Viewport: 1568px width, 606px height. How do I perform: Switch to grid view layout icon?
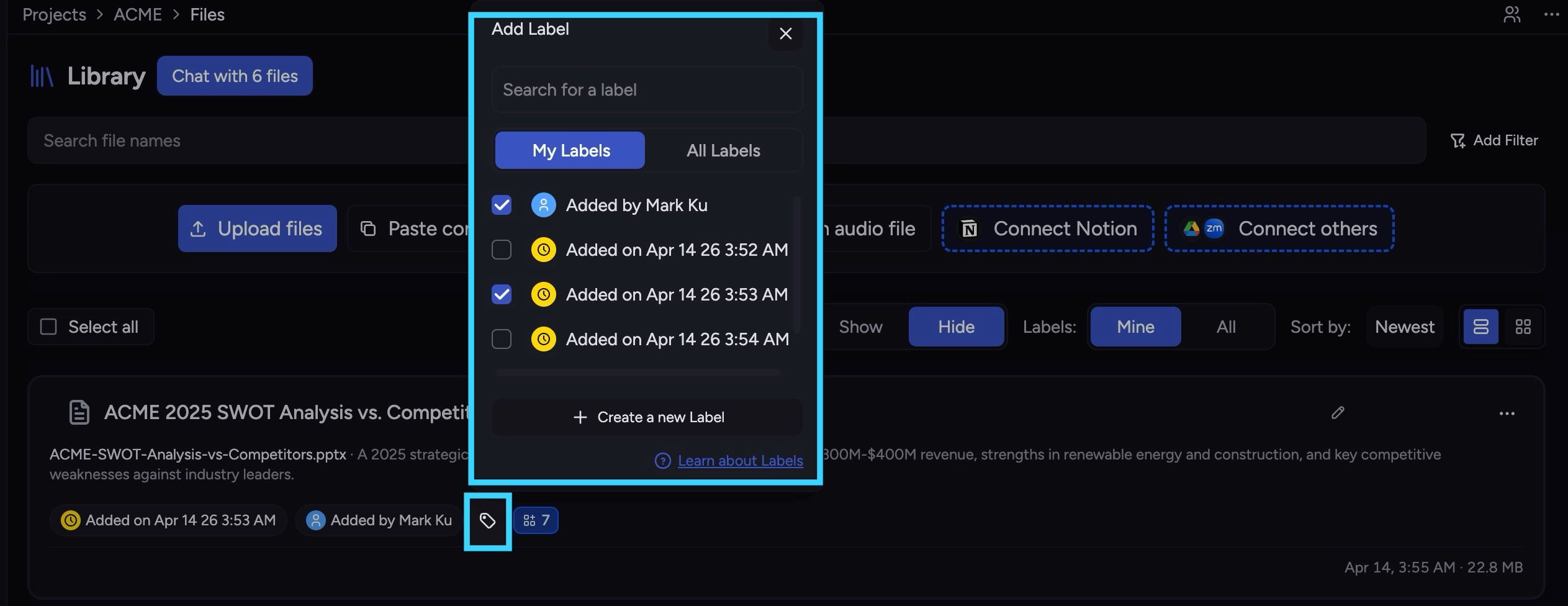point(1523,327)
